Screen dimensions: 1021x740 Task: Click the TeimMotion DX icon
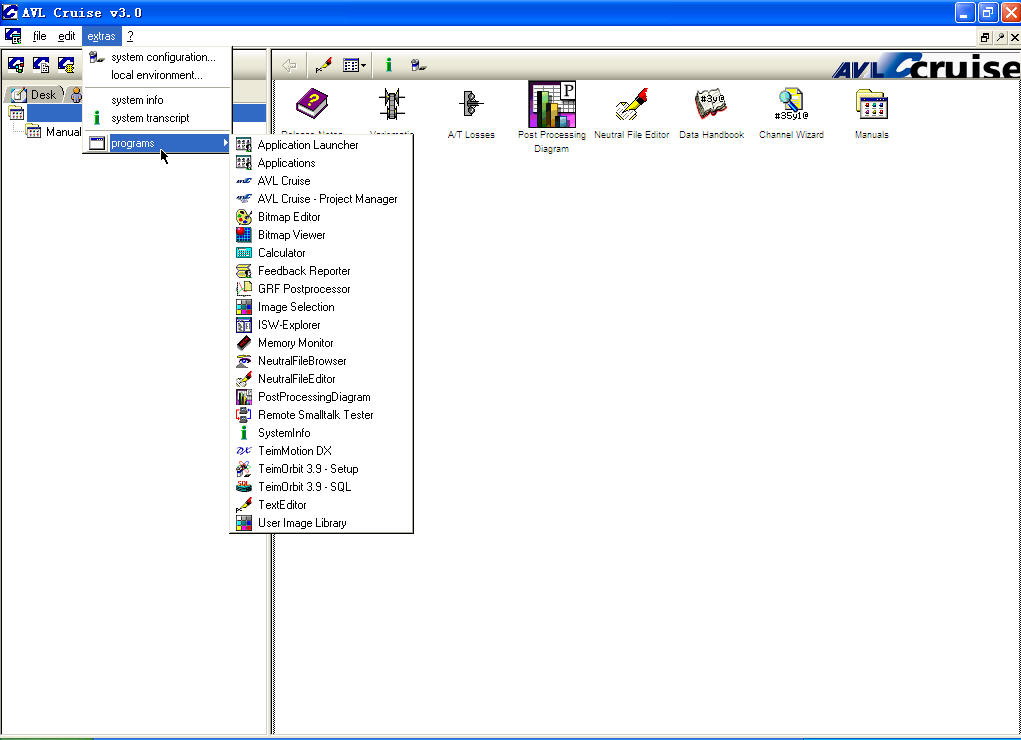pyautogui.click(x=244, y=451)
